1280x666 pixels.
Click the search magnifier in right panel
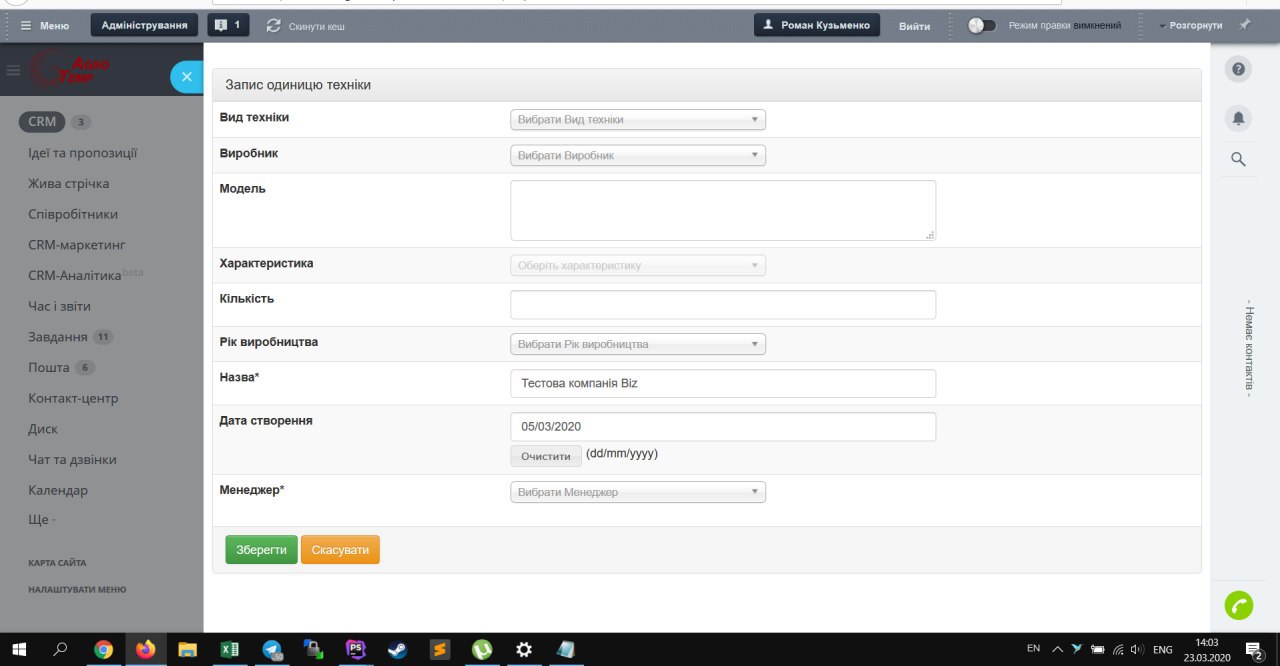tap(1238, 159)
